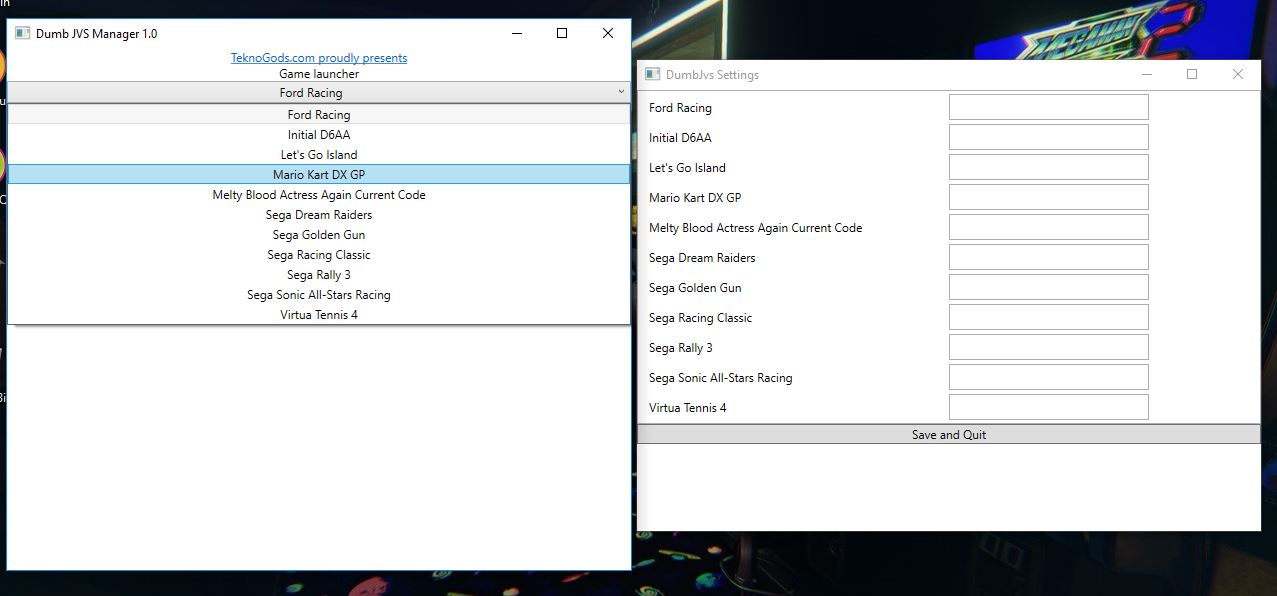Screen dimensions: 1277x596
Task: Click the DumbJvs Settings window title icon
Action: pos(652,74)
